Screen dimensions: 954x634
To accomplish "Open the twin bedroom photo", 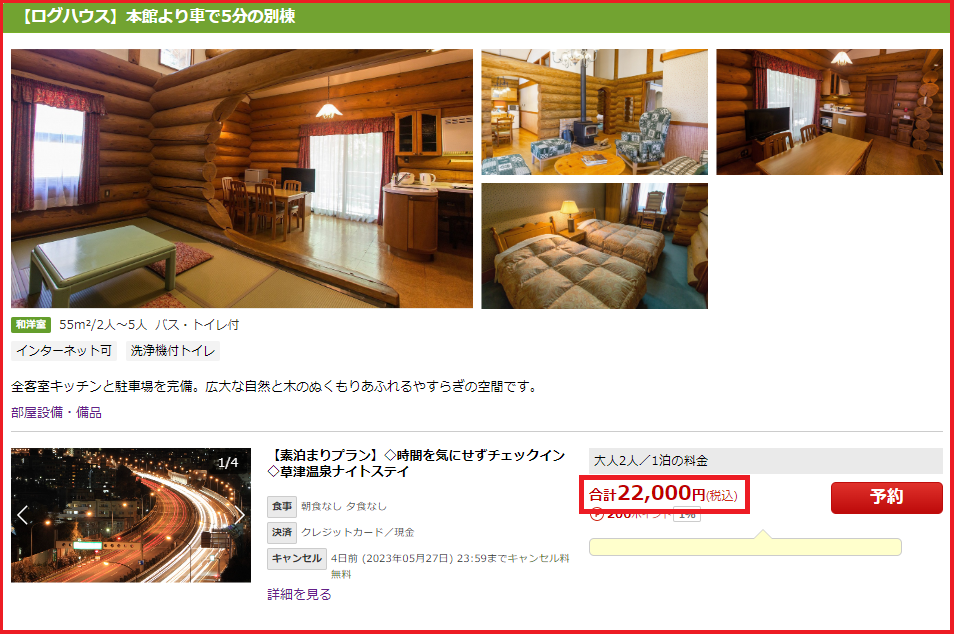I will (594, 246).
